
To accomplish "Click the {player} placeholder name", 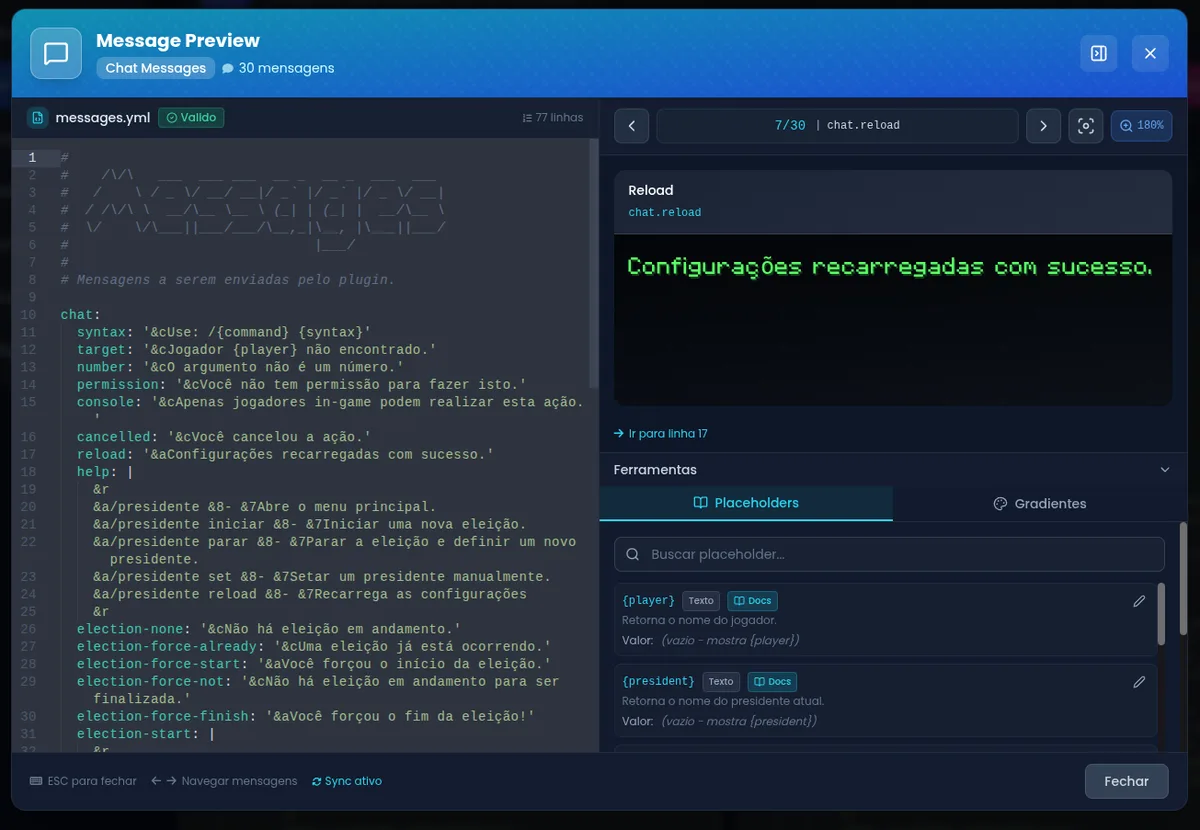I will [648, 601].
